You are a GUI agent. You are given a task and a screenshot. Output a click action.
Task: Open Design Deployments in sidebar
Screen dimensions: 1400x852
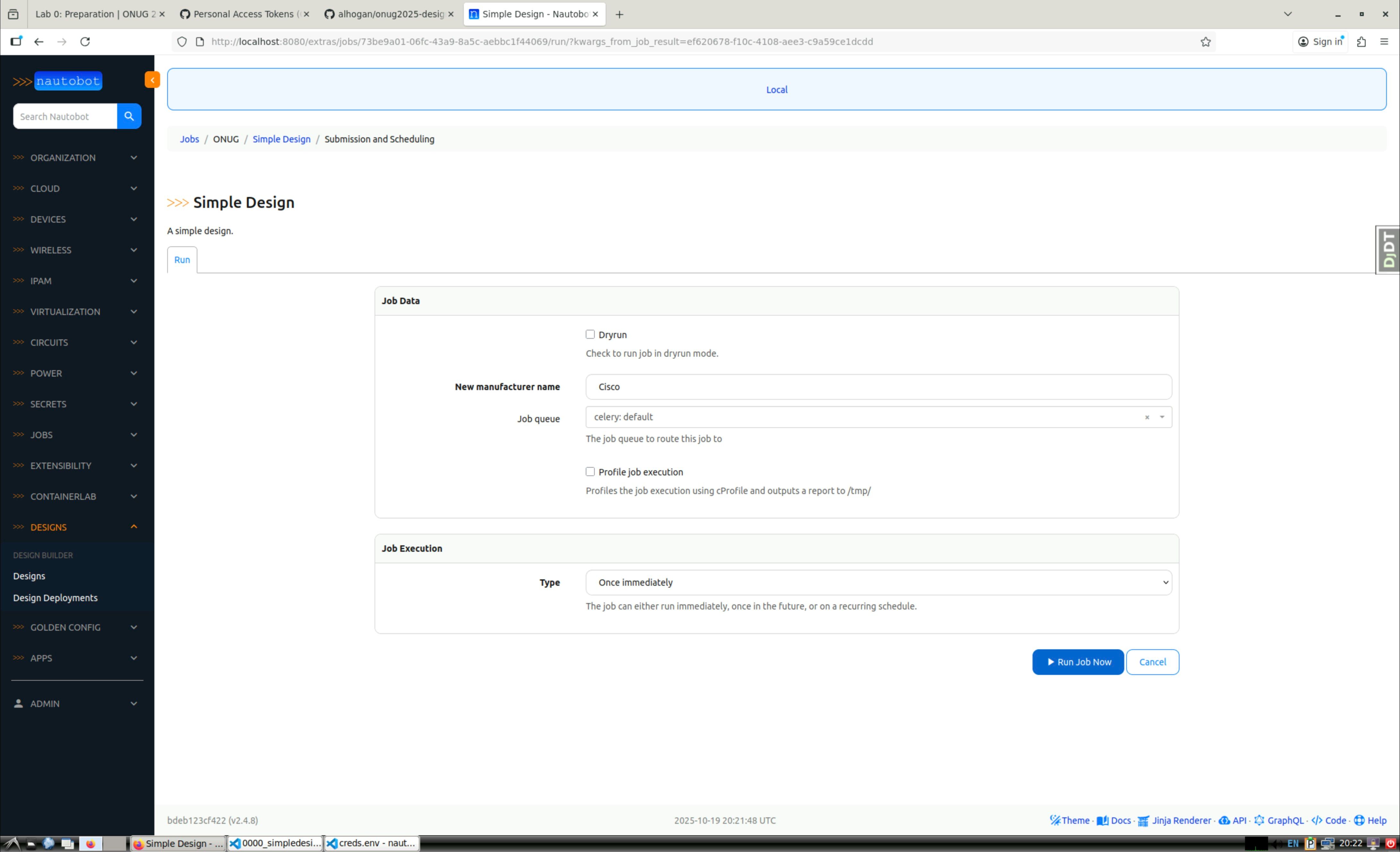[x=55, y=598]
